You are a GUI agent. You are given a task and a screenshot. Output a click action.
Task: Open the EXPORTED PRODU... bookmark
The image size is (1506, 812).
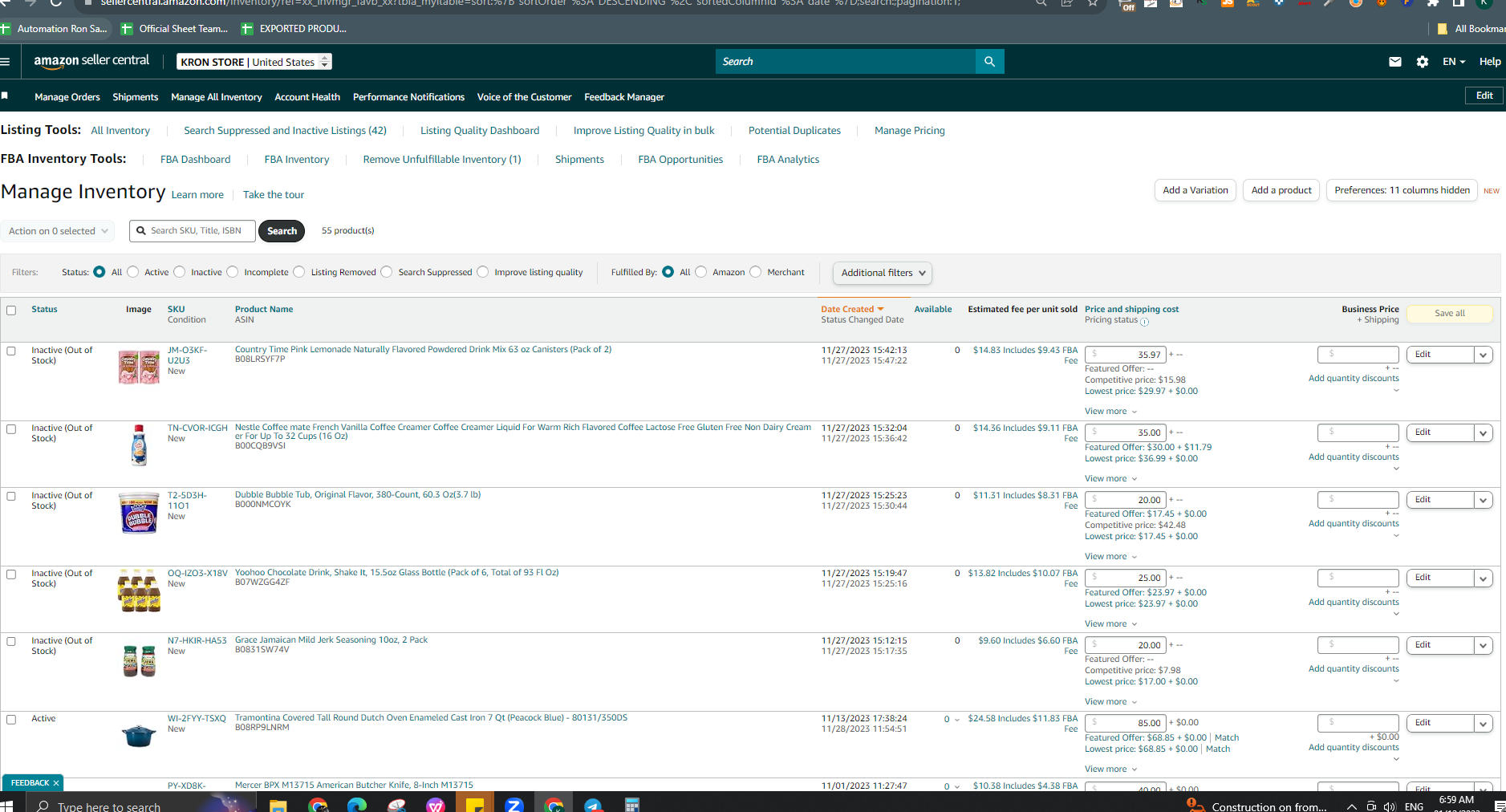[x=294, y=29]
